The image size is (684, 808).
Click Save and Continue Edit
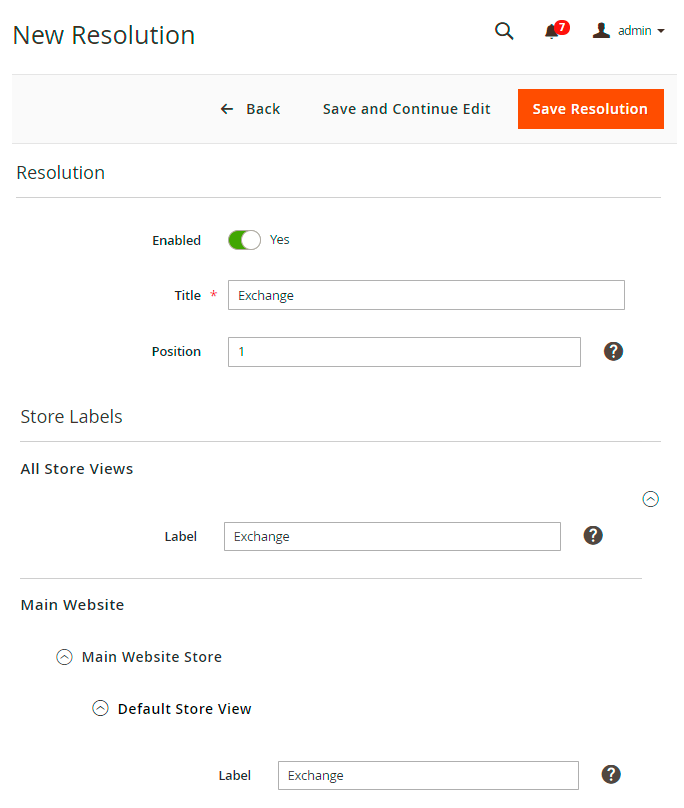coord(406,109)
